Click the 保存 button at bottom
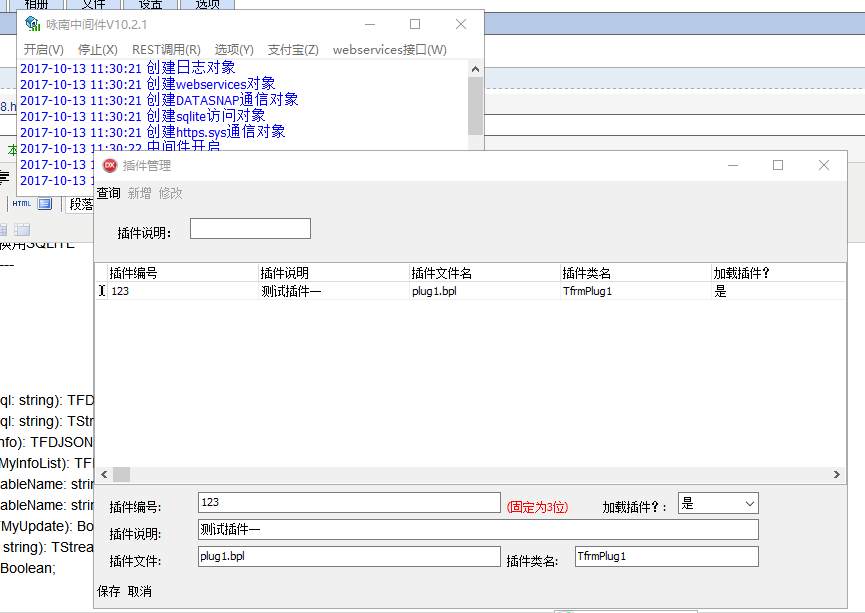Viewport: 865px width, 613px height. pos(109,591)
